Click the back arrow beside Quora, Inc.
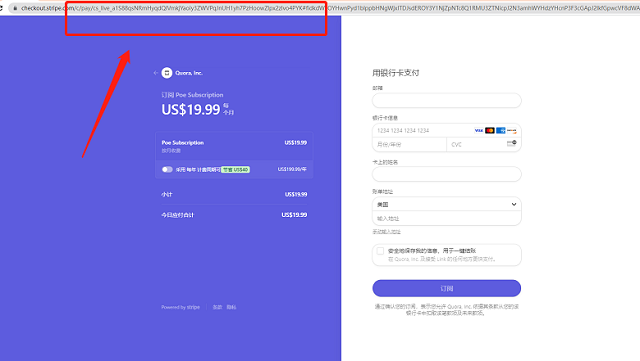Screen dimensions: 640x361 [x=156, y=73]
